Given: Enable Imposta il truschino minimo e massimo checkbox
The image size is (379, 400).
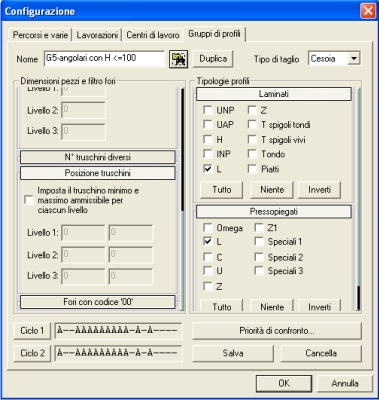Looking at the screenshot, I should point(29,200).
